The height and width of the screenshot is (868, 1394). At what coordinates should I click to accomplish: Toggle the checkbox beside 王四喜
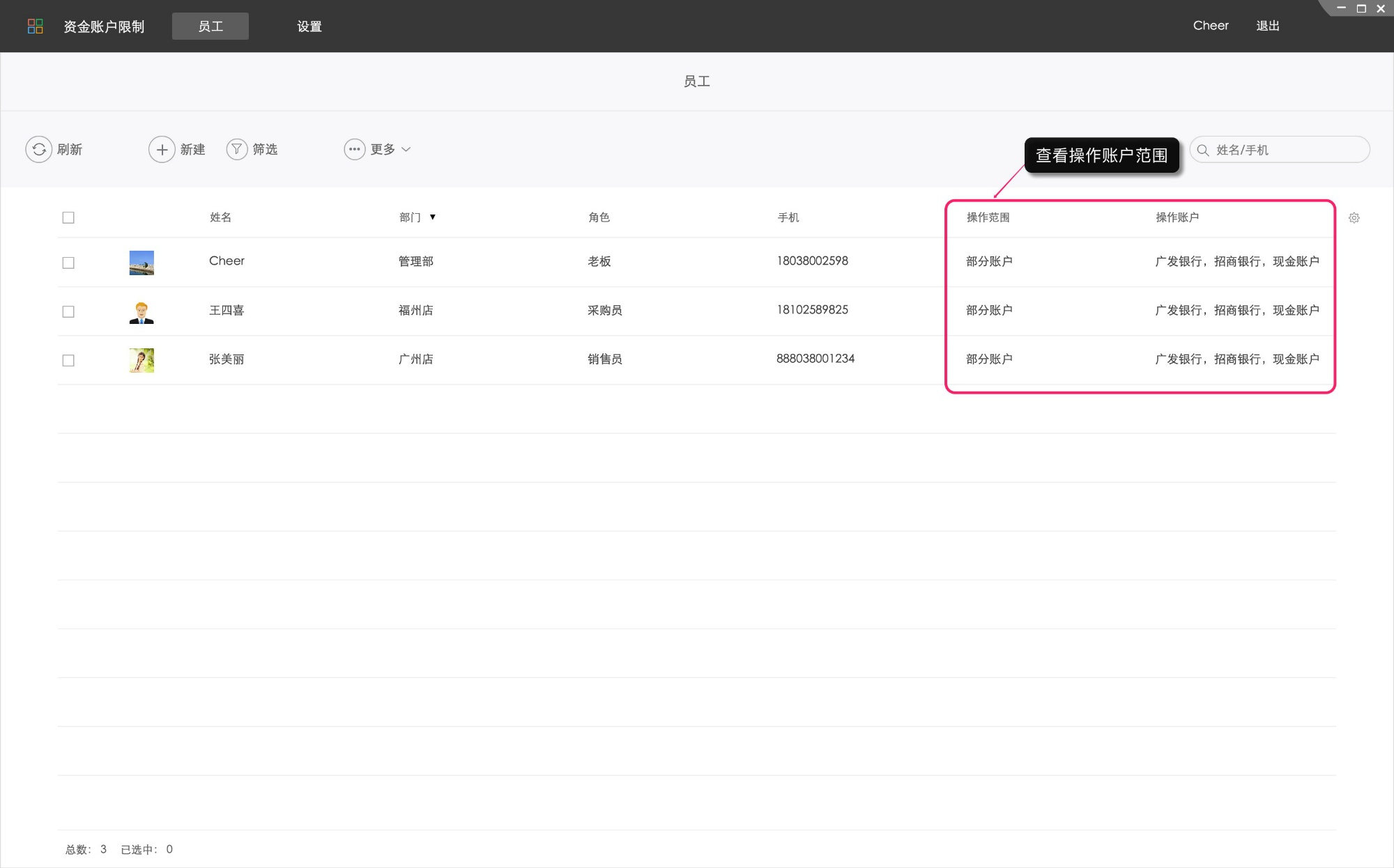point(68,311)
